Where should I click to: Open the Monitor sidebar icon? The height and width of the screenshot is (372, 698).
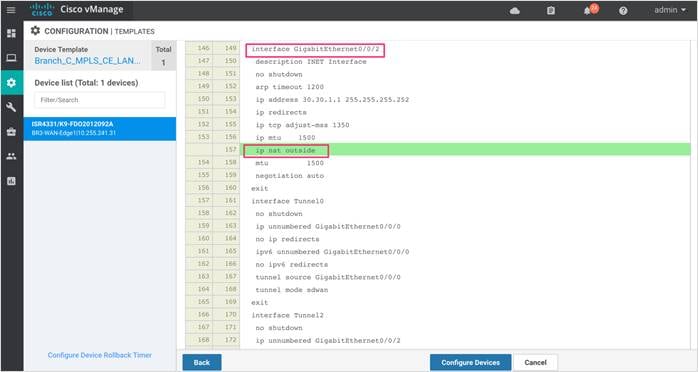pos(12,58)
